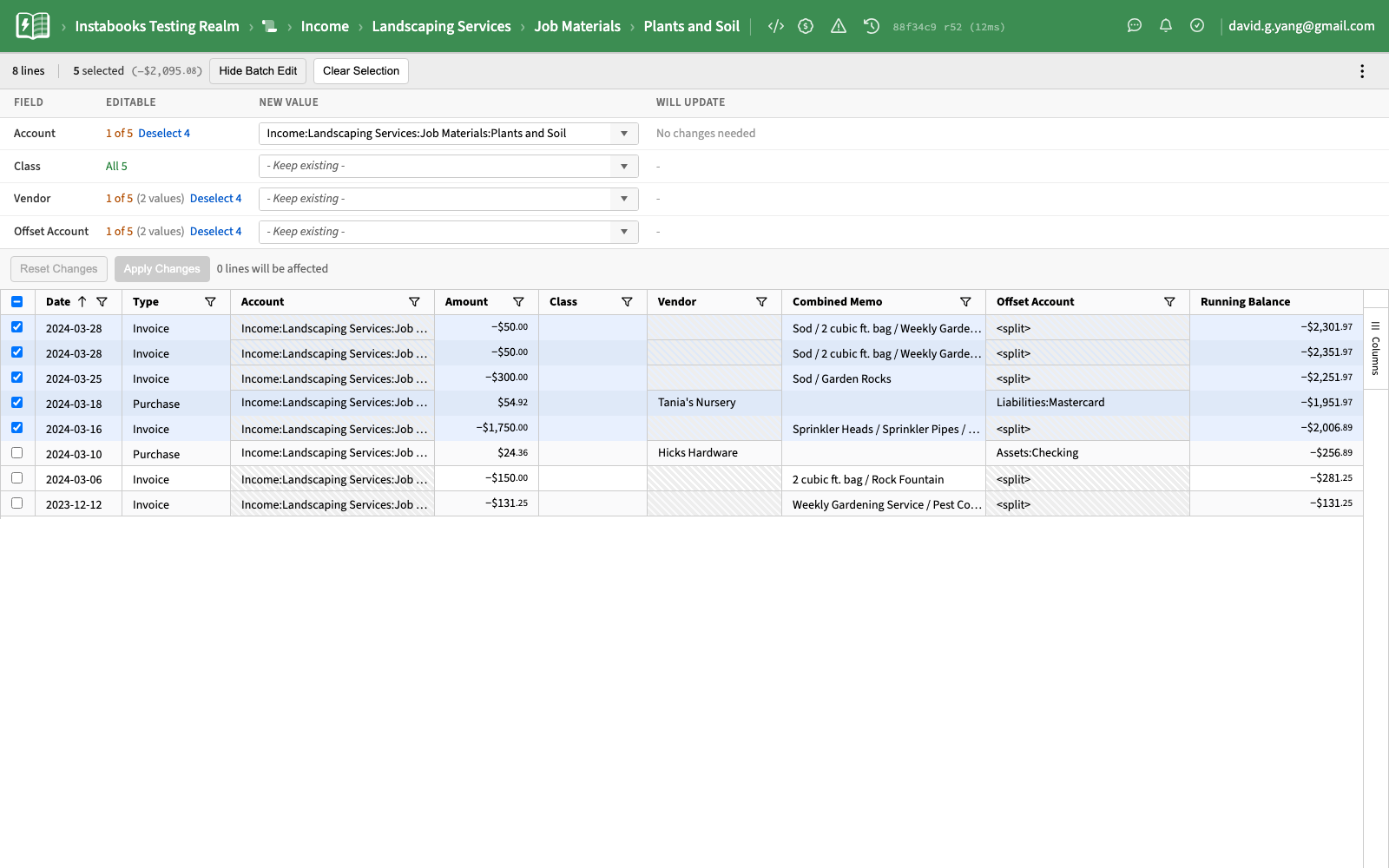The height and width of the screenshot is (868, 1389).
Task: Go to the Income breadcrumb
Action: pyautogui.click(x=325, y=27)
